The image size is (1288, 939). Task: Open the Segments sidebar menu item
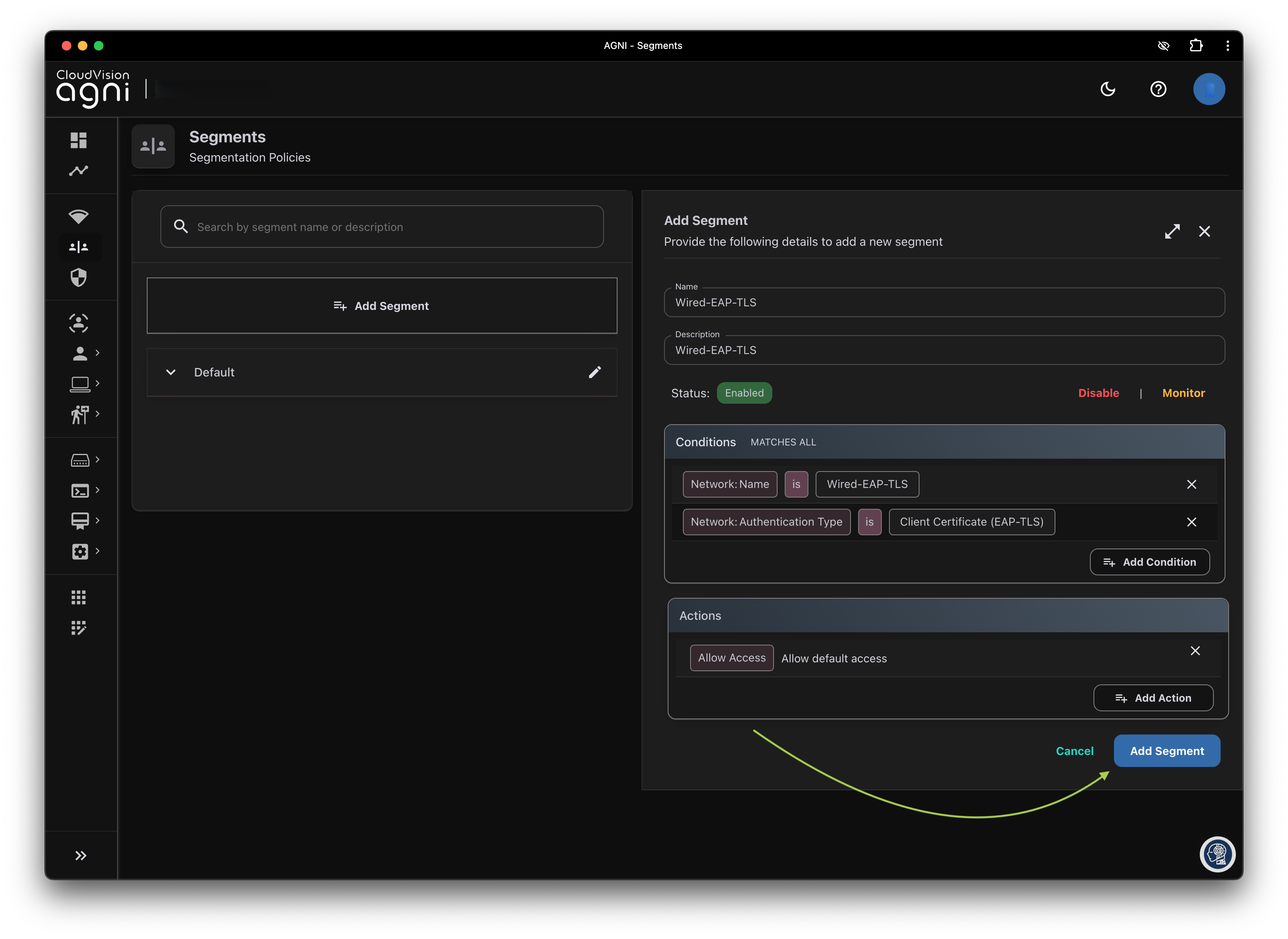pos(79,247)
